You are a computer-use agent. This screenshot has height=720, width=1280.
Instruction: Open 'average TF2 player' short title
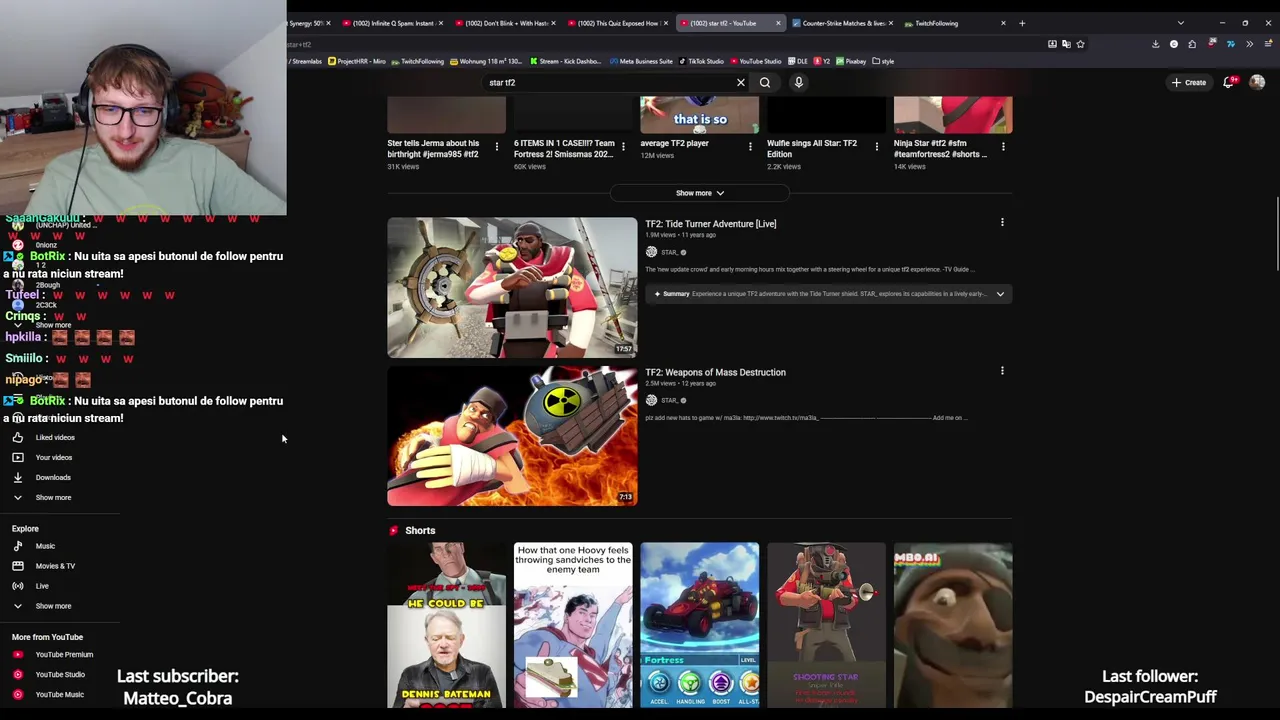(675, 143)
